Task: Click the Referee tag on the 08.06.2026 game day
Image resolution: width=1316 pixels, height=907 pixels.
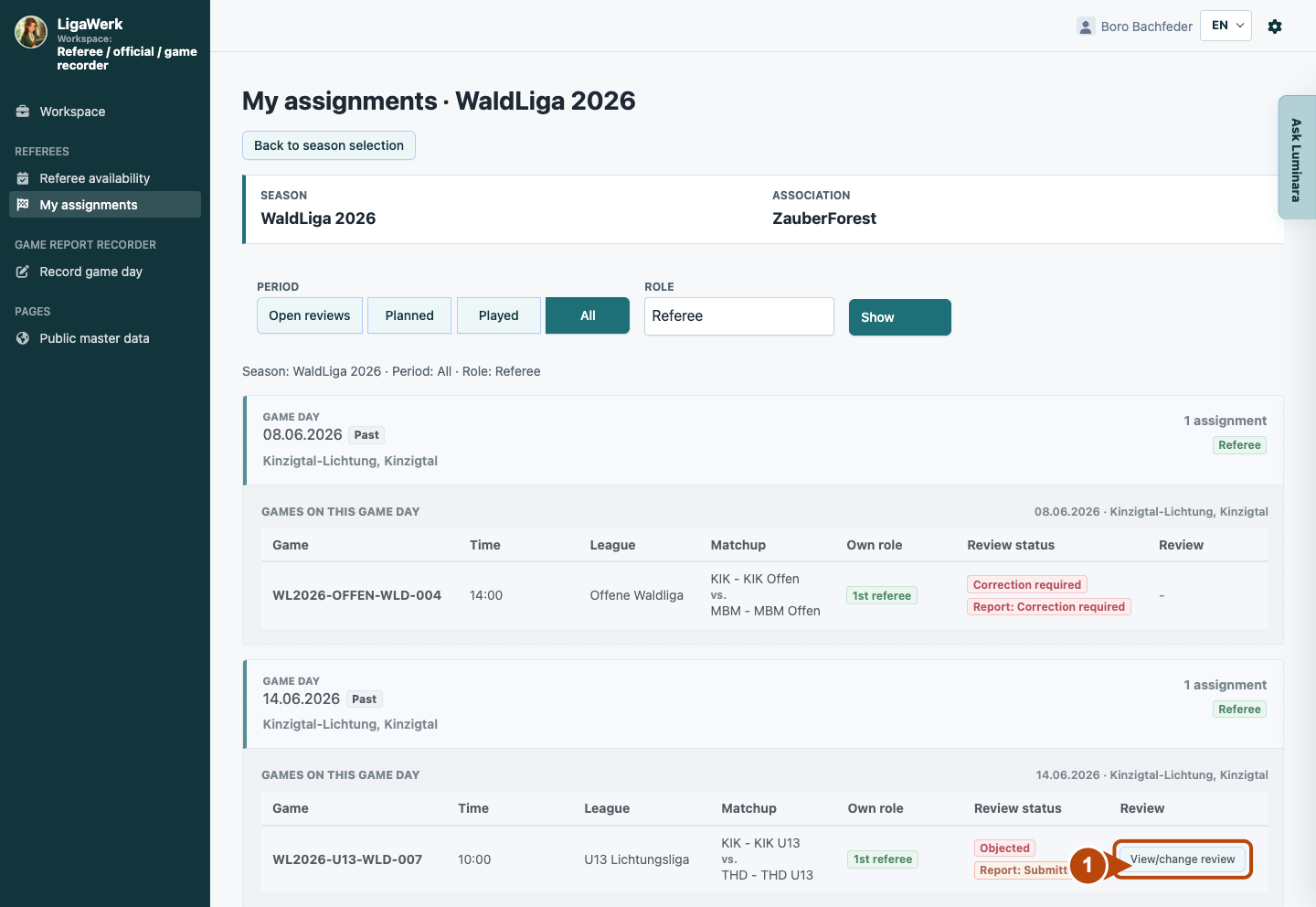Action: click(1239, 445)
